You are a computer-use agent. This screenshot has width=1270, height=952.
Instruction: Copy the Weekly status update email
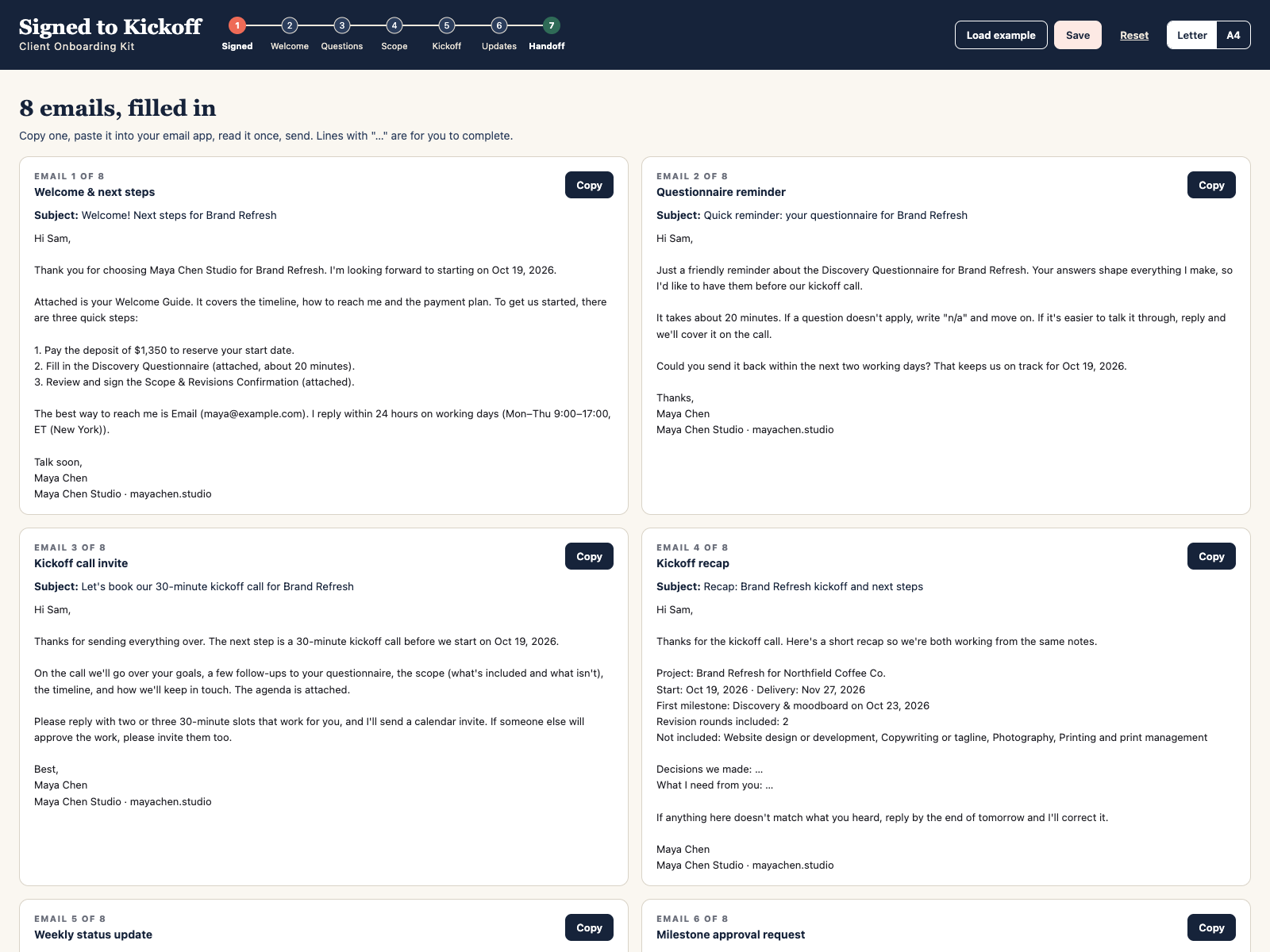(589, 927)
